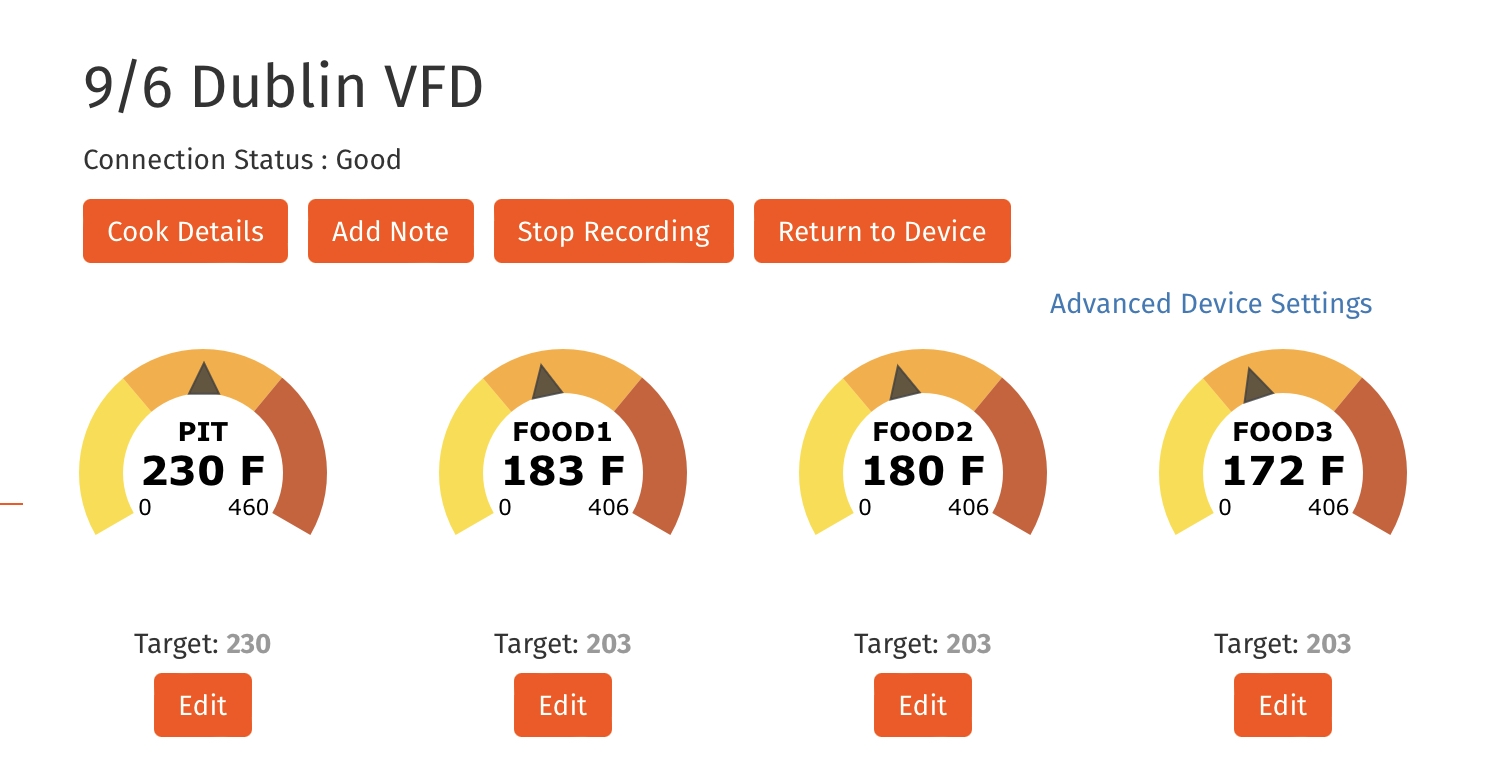Open the Cook Details button

(x=185, y=231)
